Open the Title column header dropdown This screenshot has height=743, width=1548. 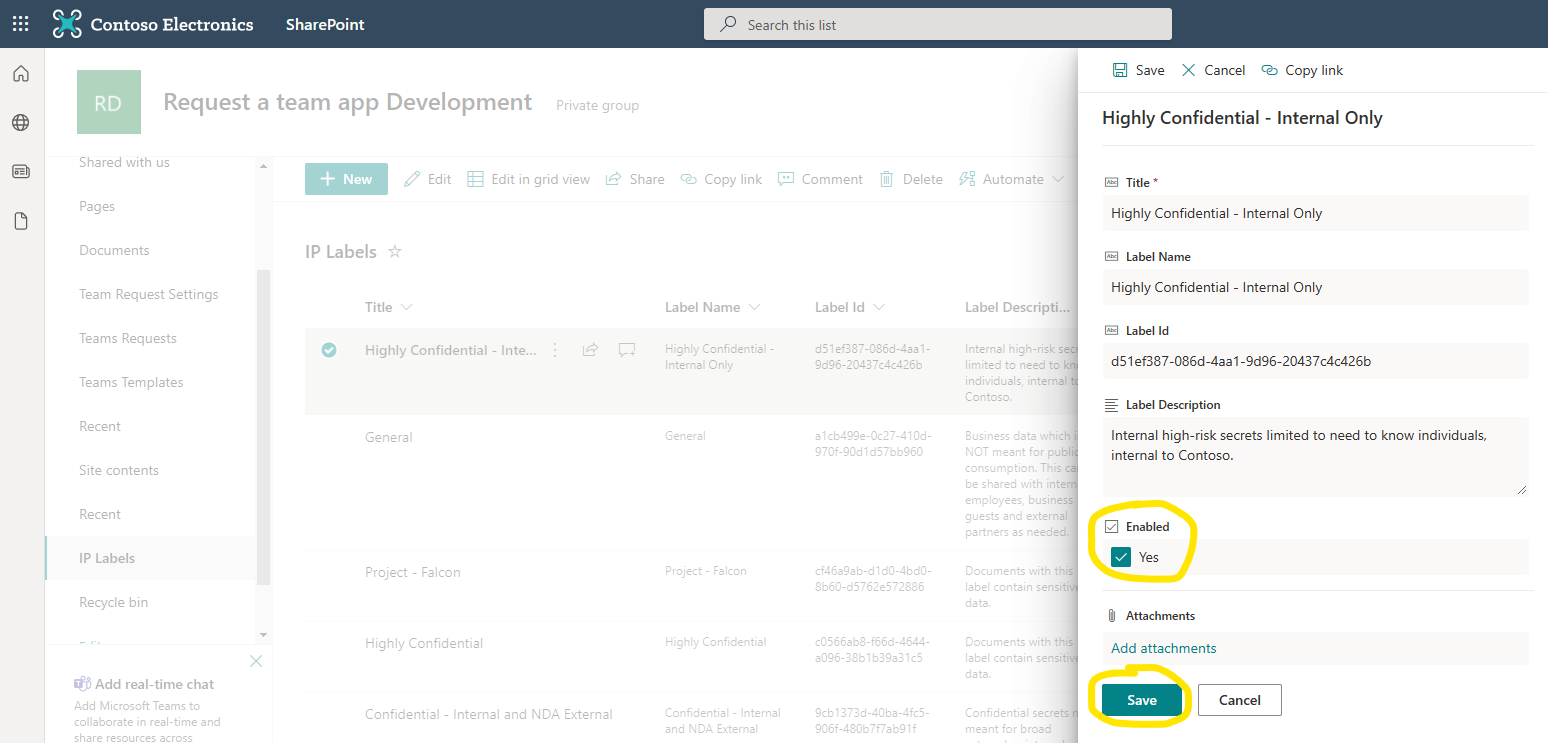coord(388,307)
